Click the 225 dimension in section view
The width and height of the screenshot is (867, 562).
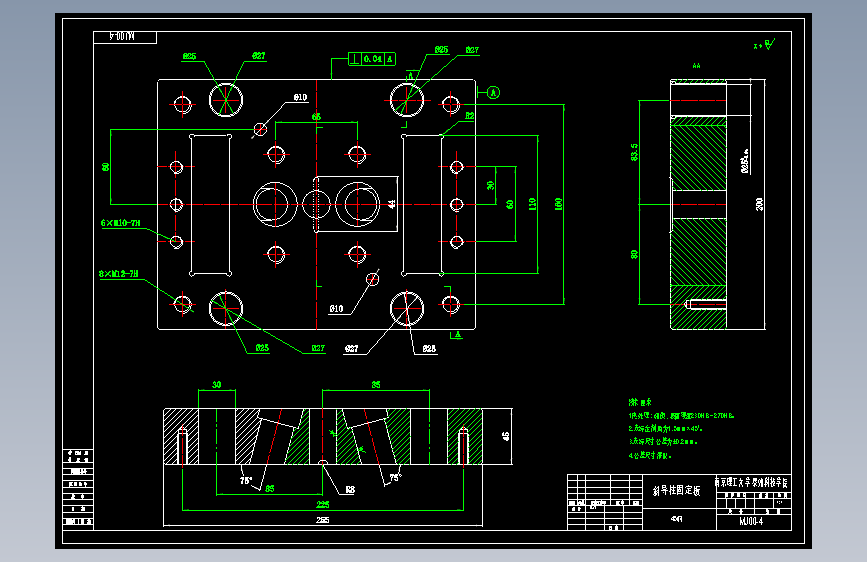pos(322,504)
